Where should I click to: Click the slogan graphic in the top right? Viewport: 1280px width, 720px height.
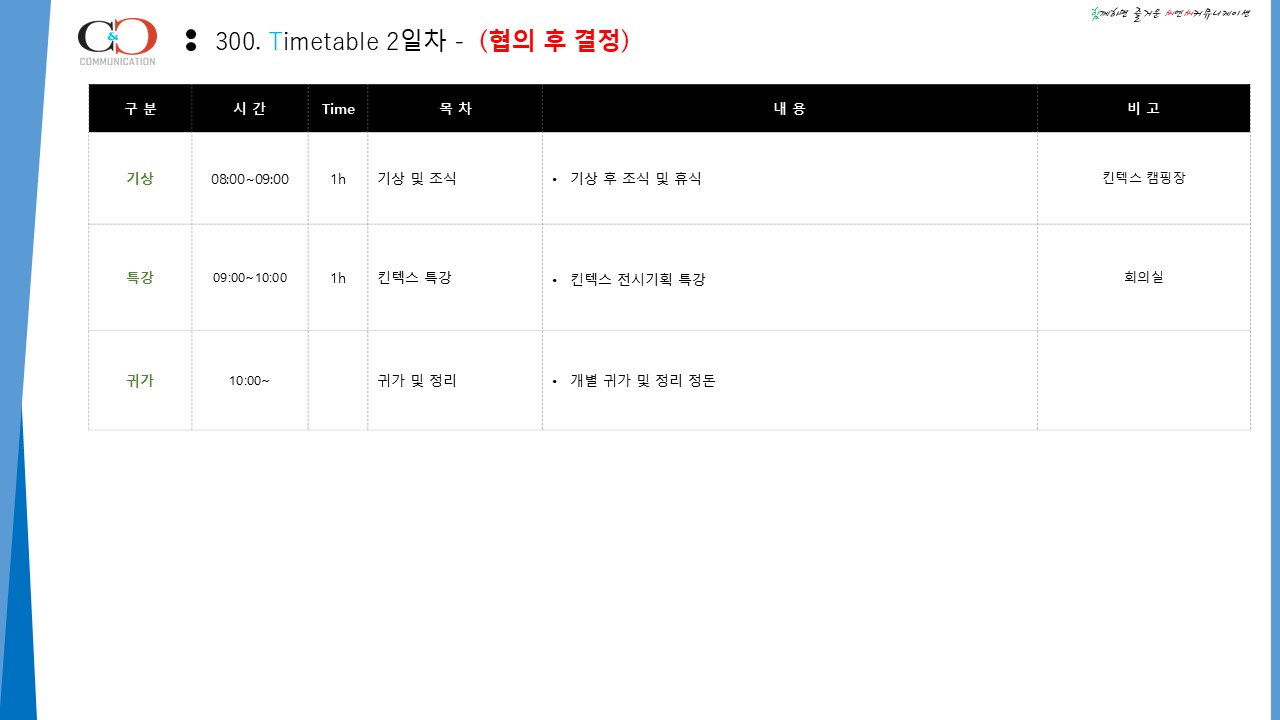[1170, 14]
